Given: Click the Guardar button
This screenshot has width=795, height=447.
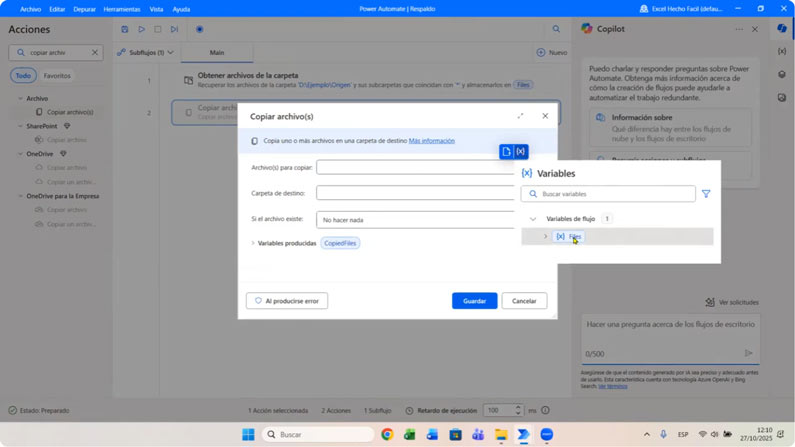Looking at the screenshot, I should pos(475,301).
